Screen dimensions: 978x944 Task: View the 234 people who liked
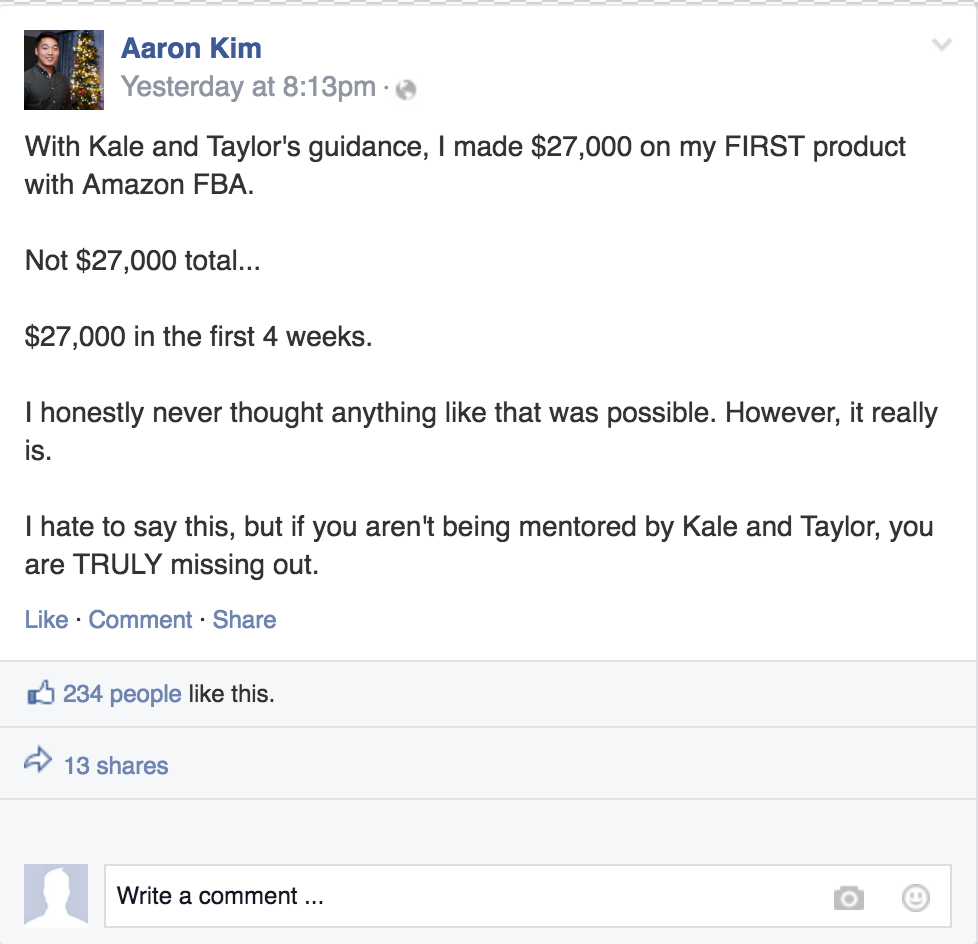122,694
